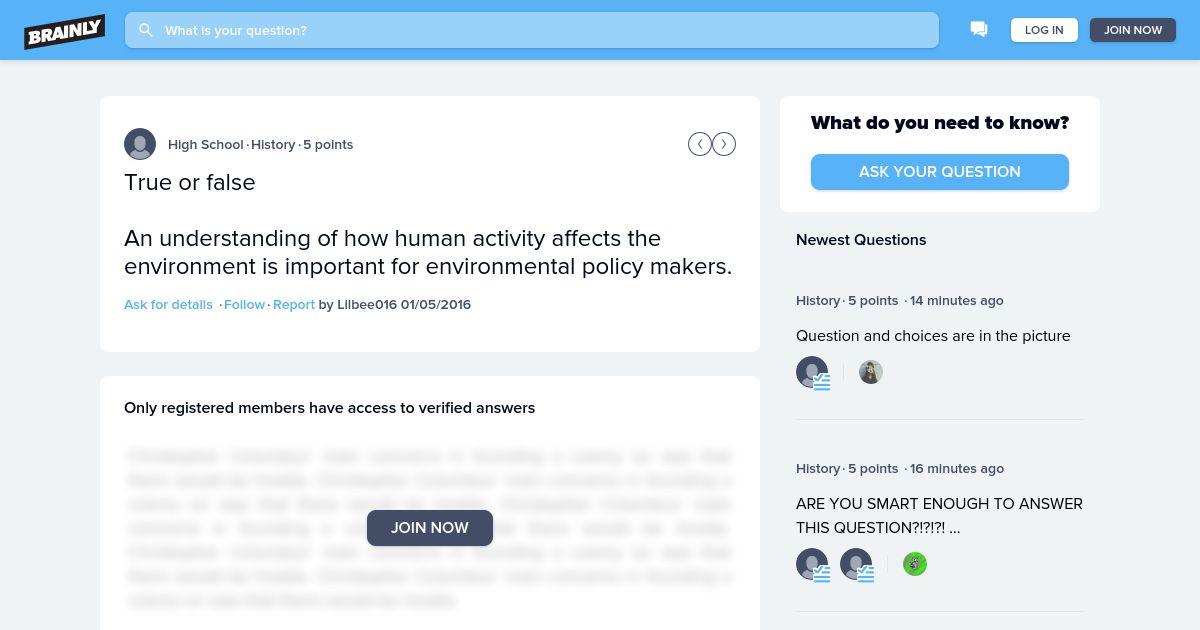This screenshot has height=630, width=1200.
Task: Click the Report link
Action: point(294,304)
